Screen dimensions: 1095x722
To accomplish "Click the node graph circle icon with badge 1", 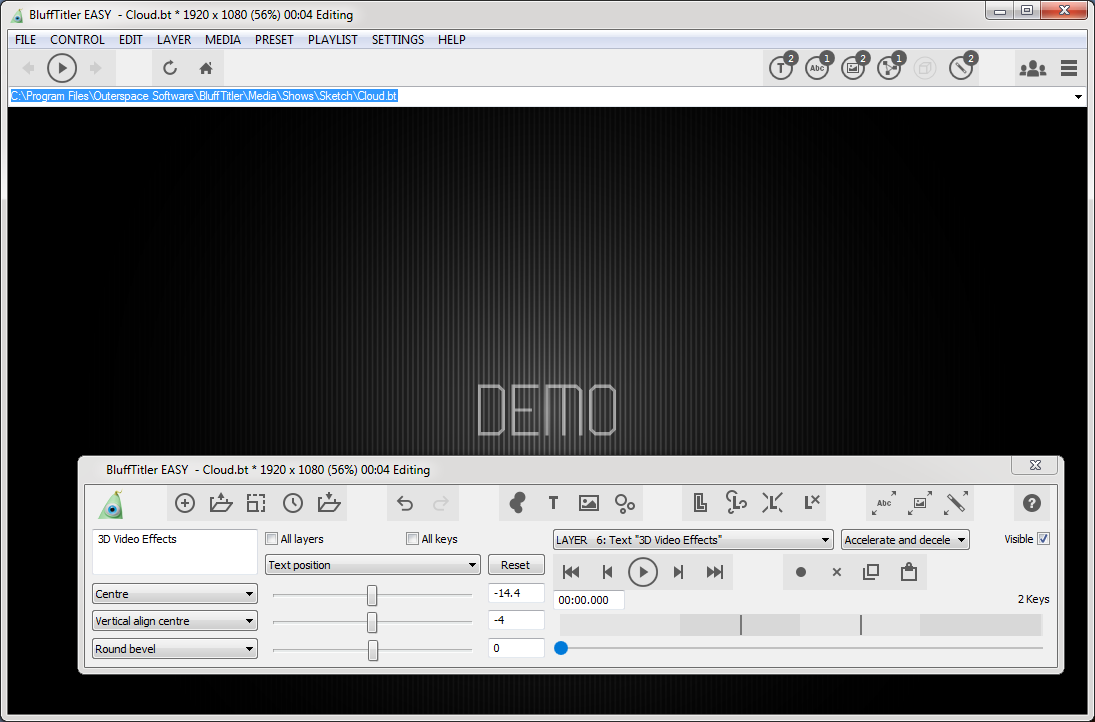I will point(890,67).
